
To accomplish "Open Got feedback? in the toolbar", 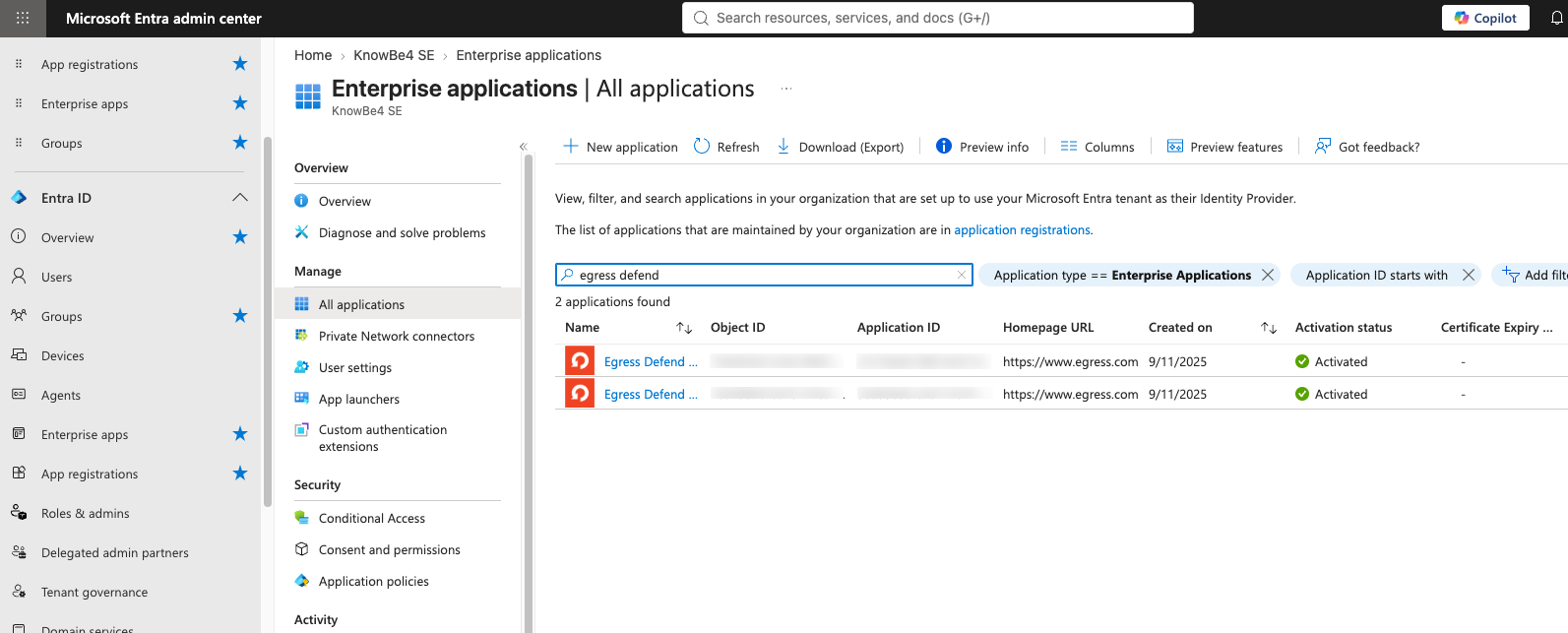I will pos(1367,147).
